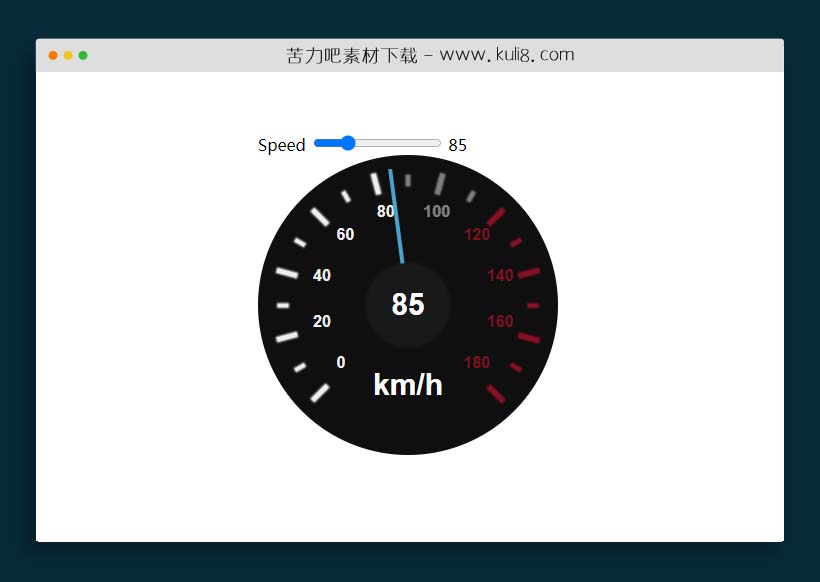Click the yellow minimize dot in the title bar

point(68,55)
